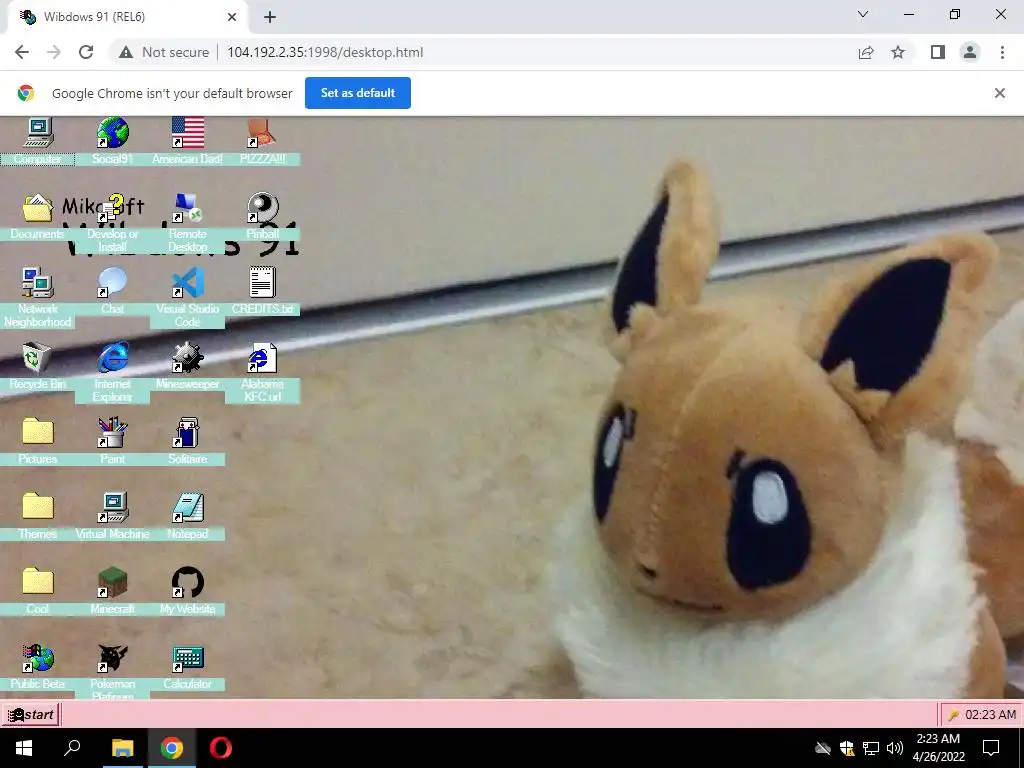1024x768 pixels.
Task: Bookmark this page with the star
Action: click(898, 52)
